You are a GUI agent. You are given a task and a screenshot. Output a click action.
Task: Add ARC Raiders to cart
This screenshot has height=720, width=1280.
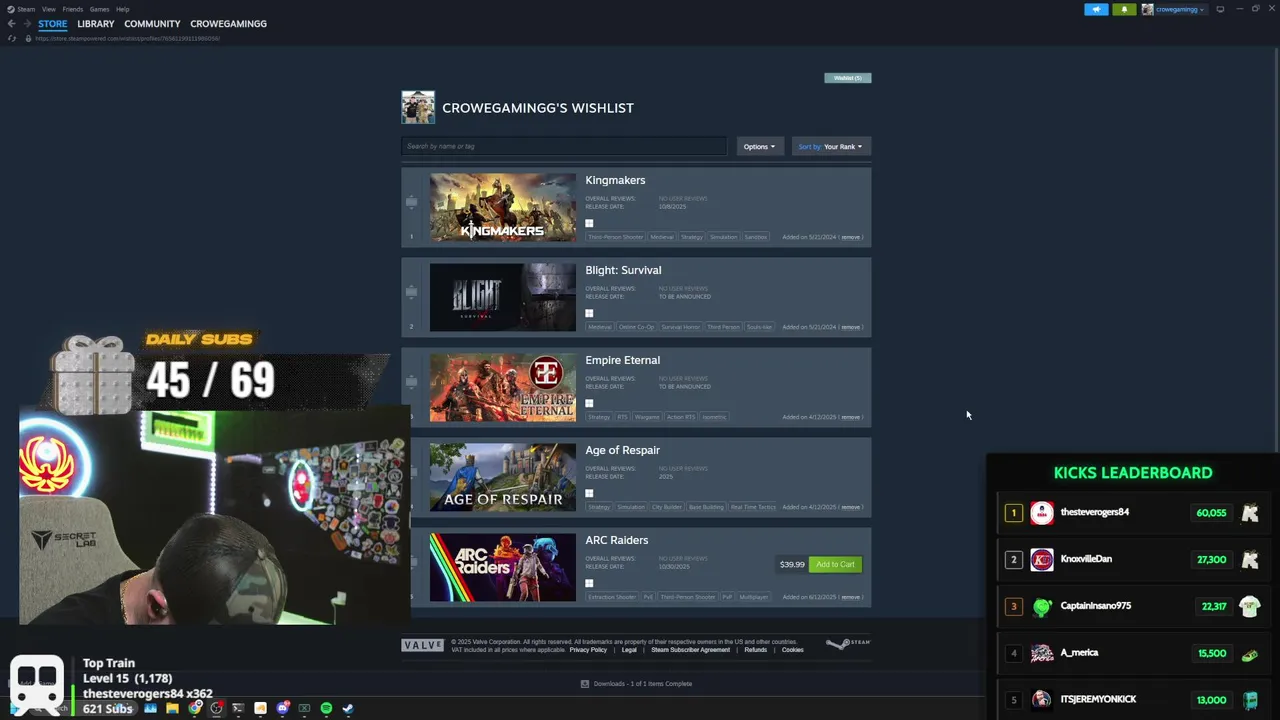(x=835, y=564)
